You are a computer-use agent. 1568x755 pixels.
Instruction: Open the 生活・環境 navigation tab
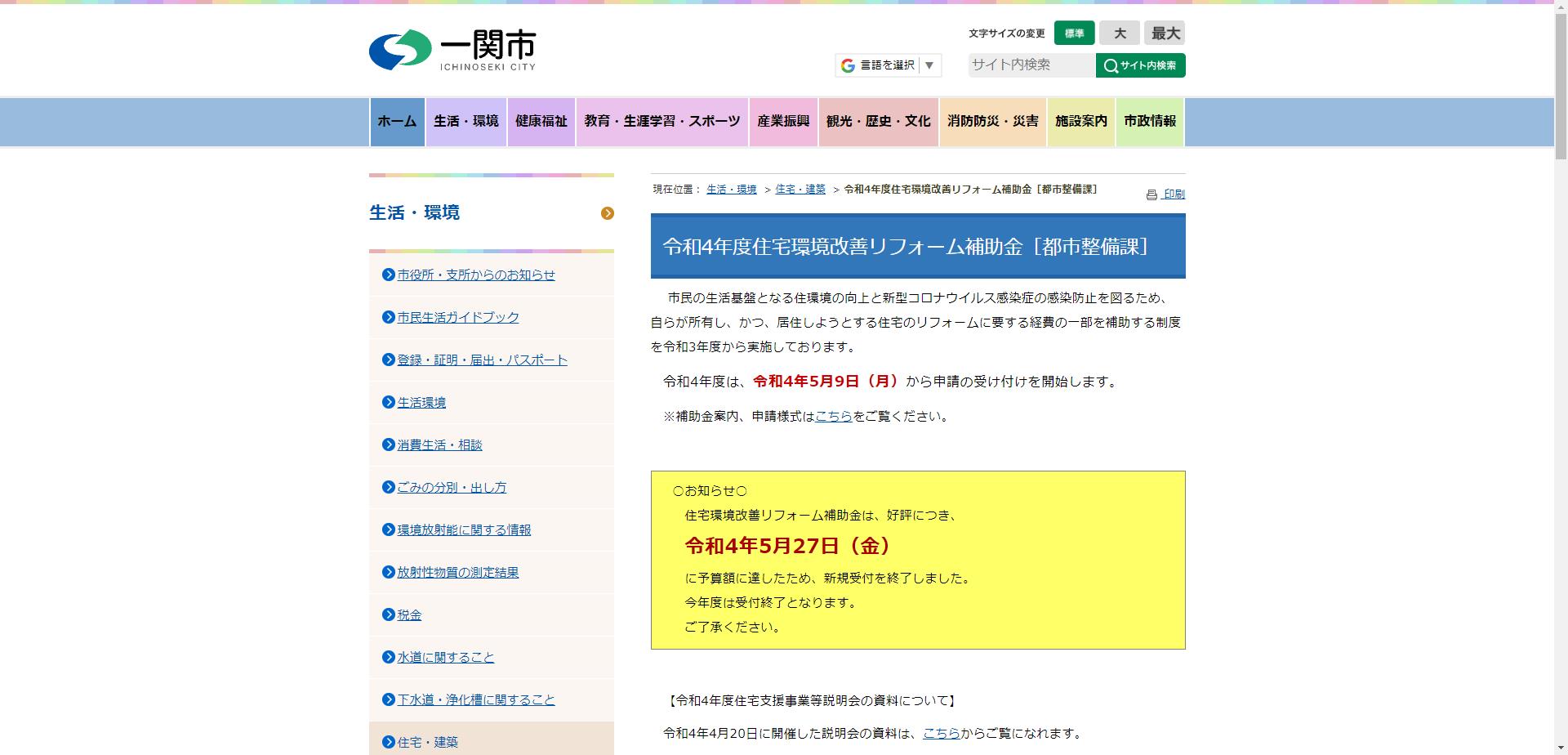pyautogui.click(x=465, y=122)
